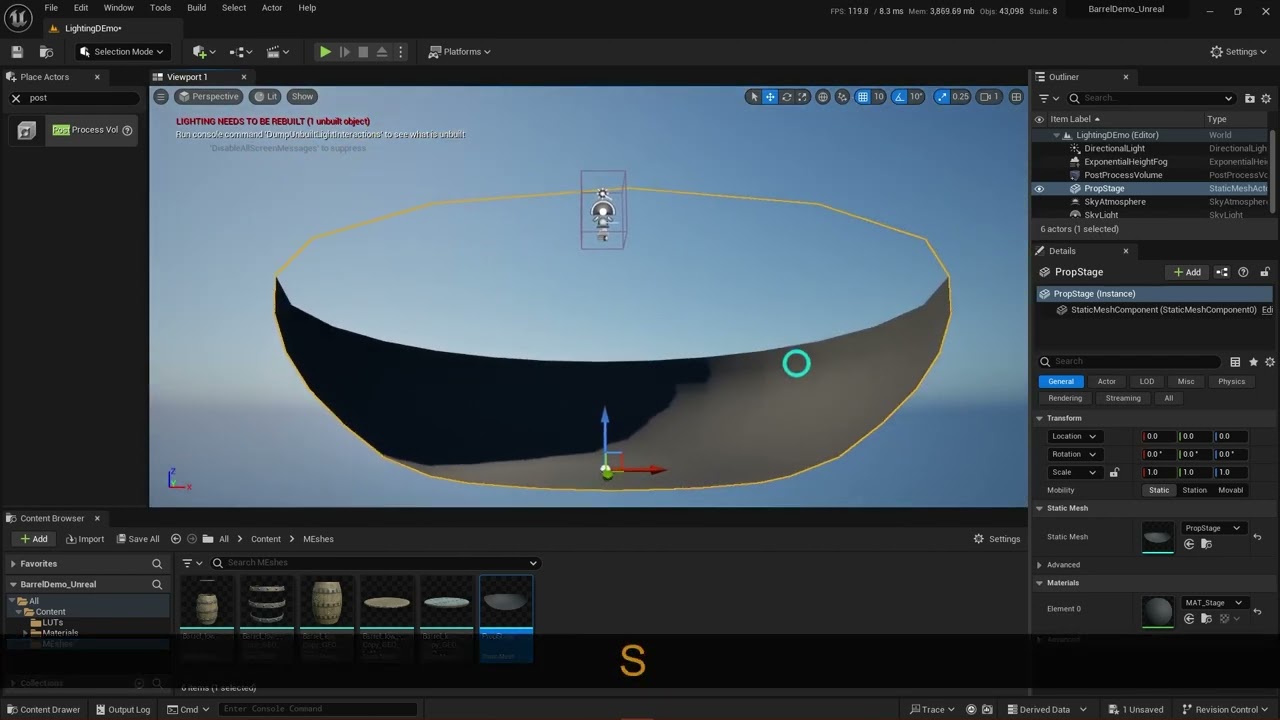This screenshot has height=720, width=1280.
Task: Open the Actor menu
Action: click(272, 8)
